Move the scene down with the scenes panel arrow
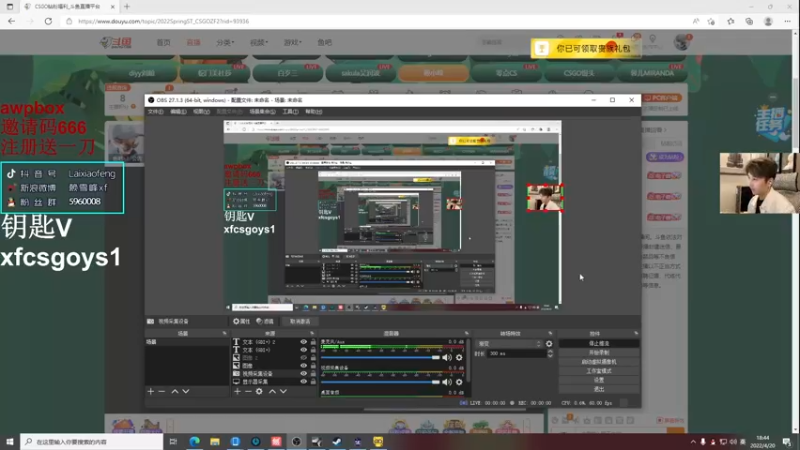Image resolution: width=800 pixels, height=450 pixels. tap(186, 391)
